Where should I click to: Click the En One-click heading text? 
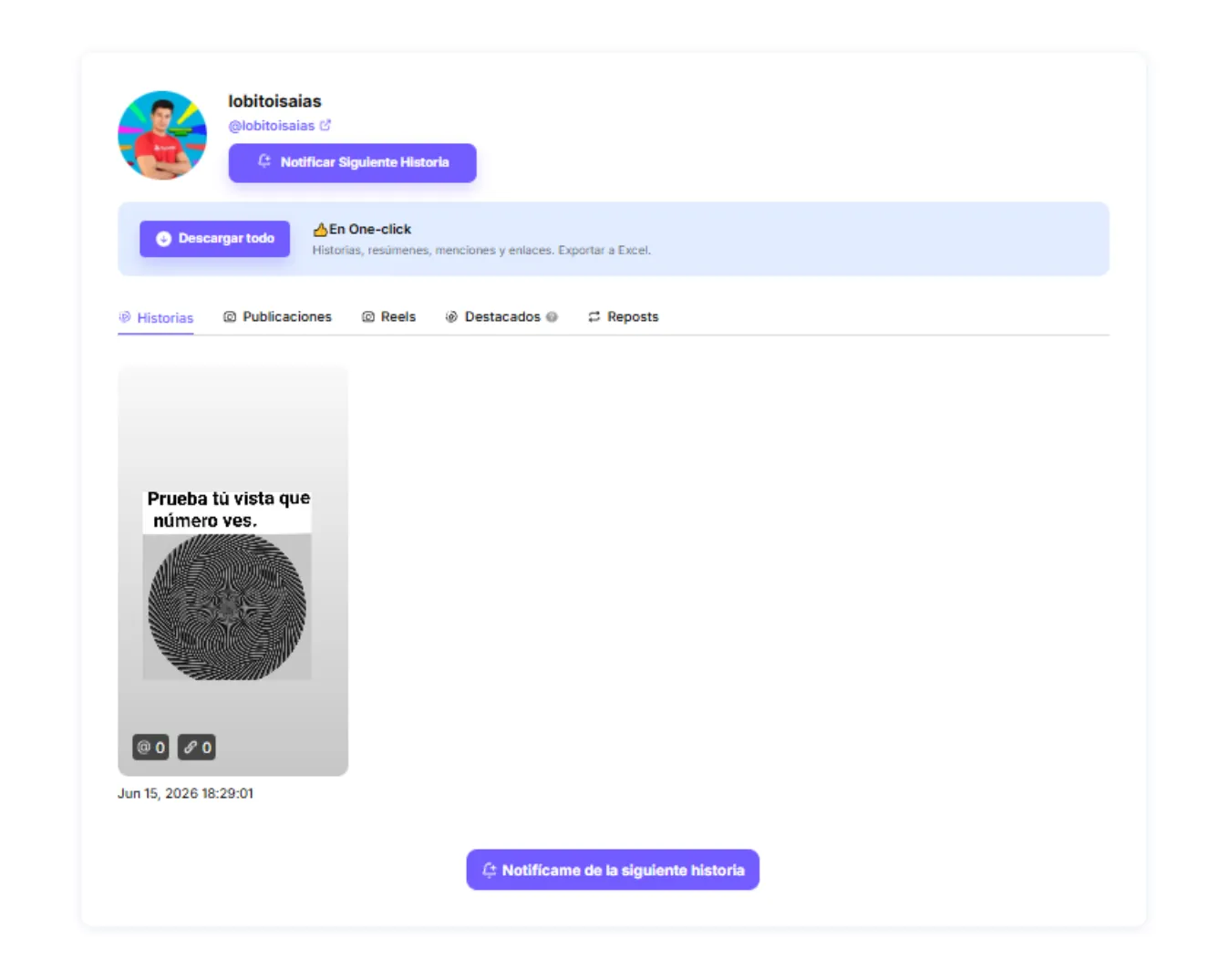tap(370, 229)
